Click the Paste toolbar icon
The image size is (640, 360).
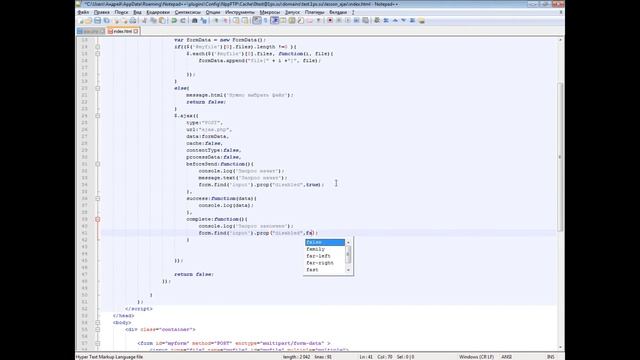click(x=162, y=20)
